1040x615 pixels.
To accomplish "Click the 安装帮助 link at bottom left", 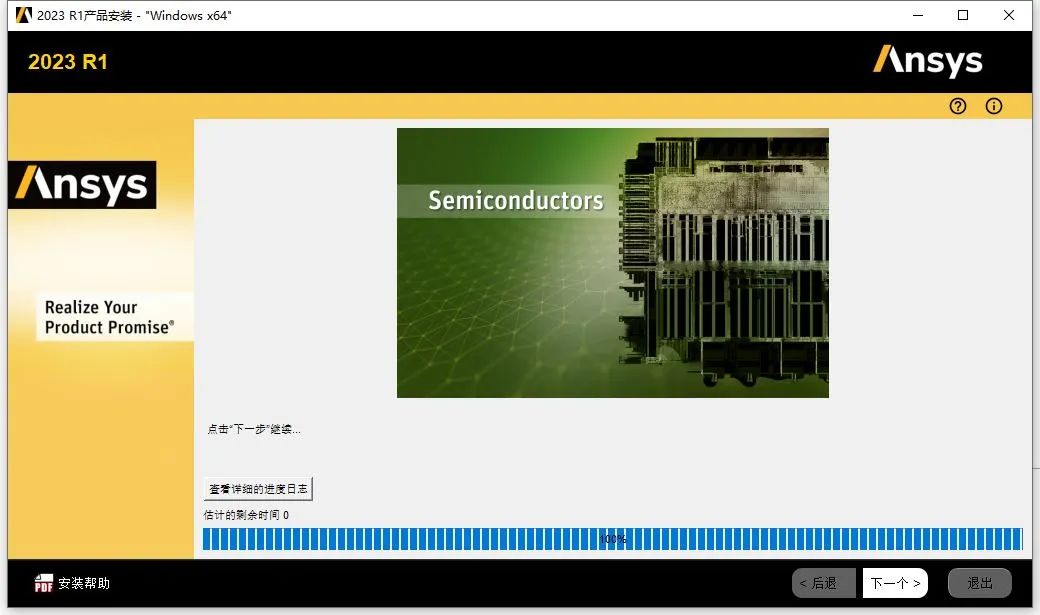I will point(84,583).
